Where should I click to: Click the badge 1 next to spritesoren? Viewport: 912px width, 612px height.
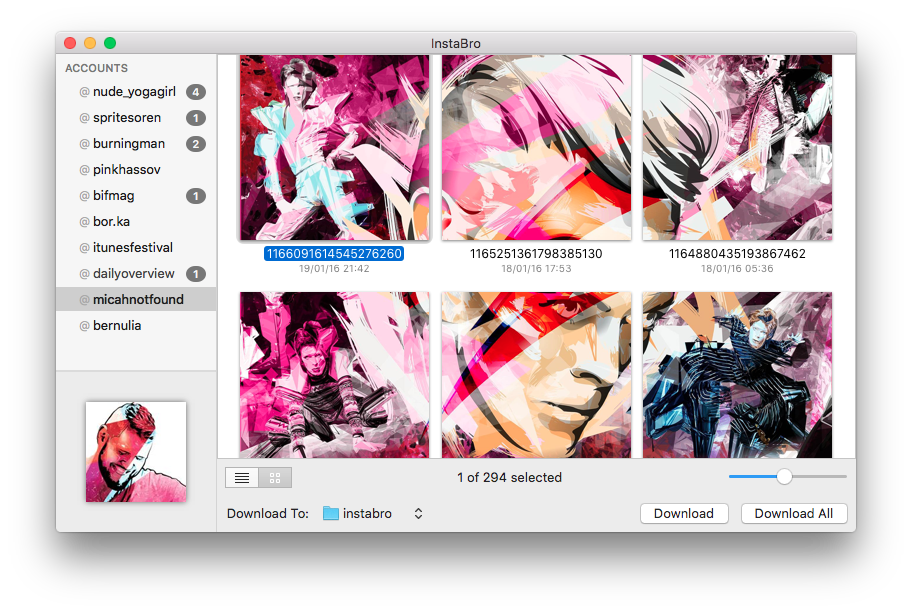[x=196, y=118]
